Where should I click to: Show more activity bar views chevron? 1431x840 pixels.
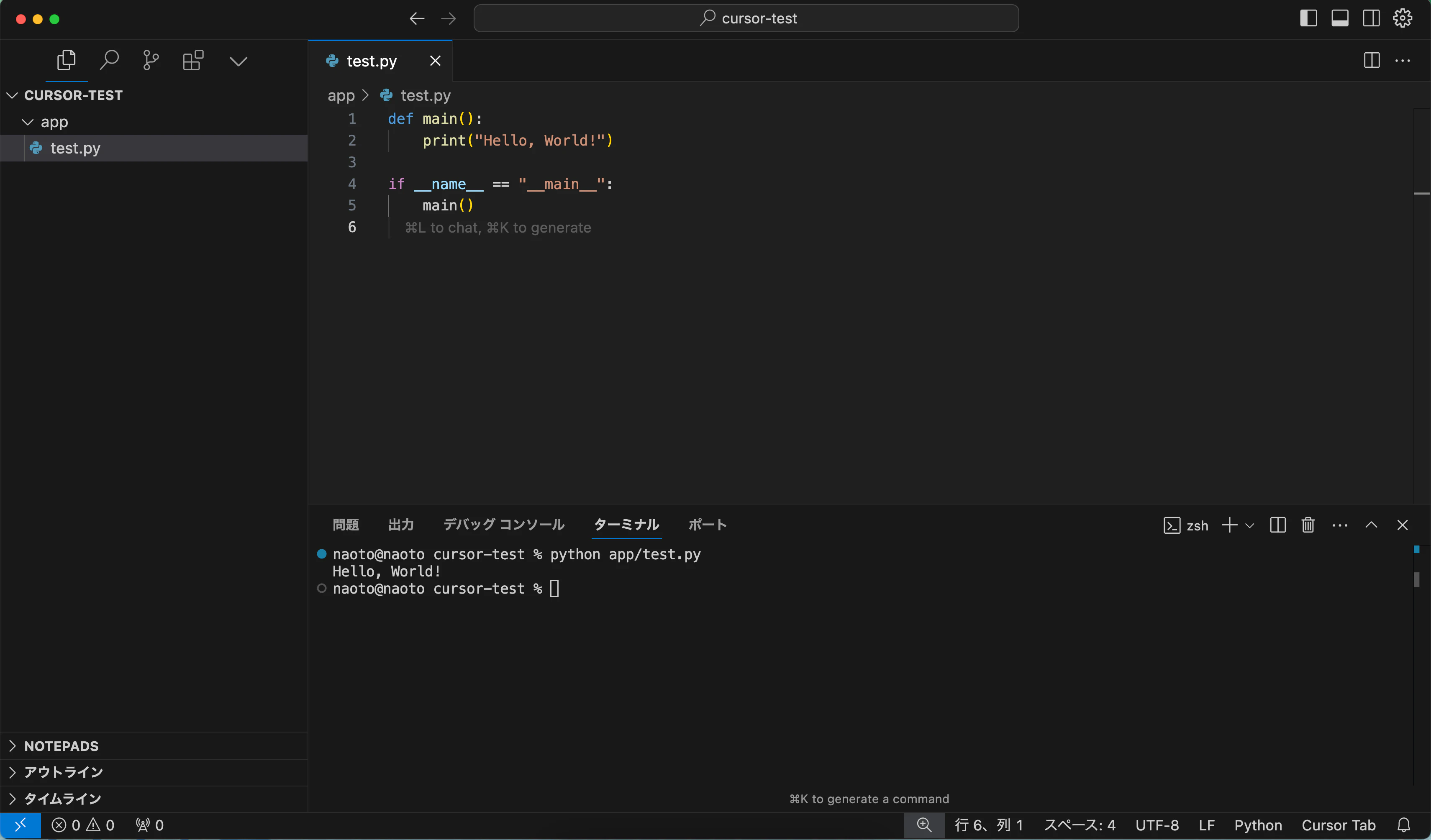pyautogui.click(x=238, y=61)
